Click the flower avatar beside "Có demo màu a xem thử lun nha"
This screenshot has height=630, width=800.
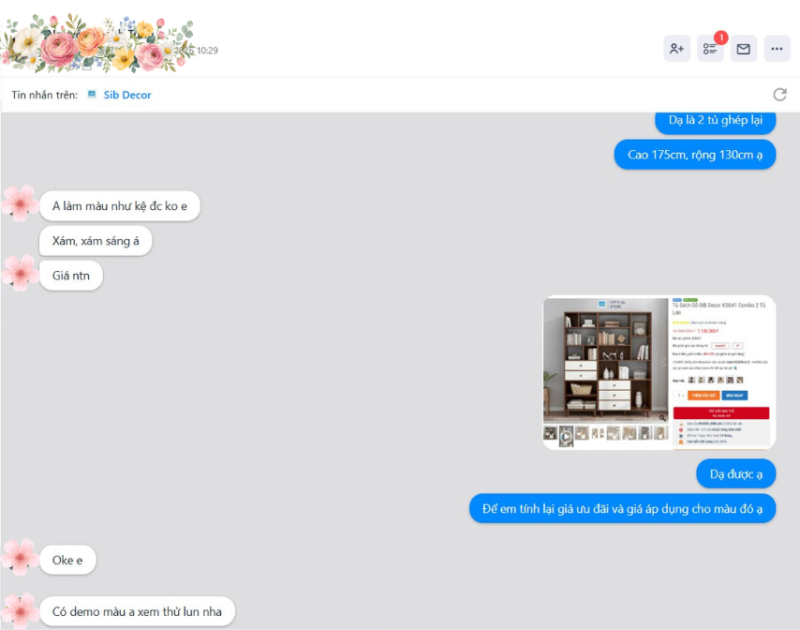pos(20,610)
